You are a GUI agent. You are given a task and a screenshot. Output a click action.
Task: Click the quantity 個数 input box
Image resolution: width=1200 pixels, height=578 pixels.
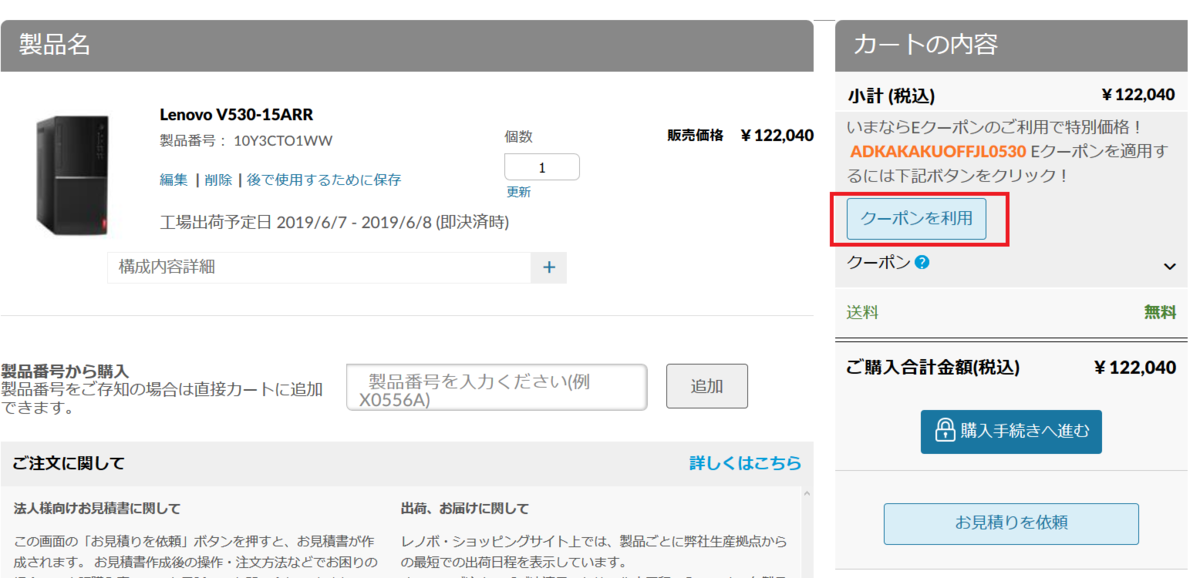click(x=542, y=167)
